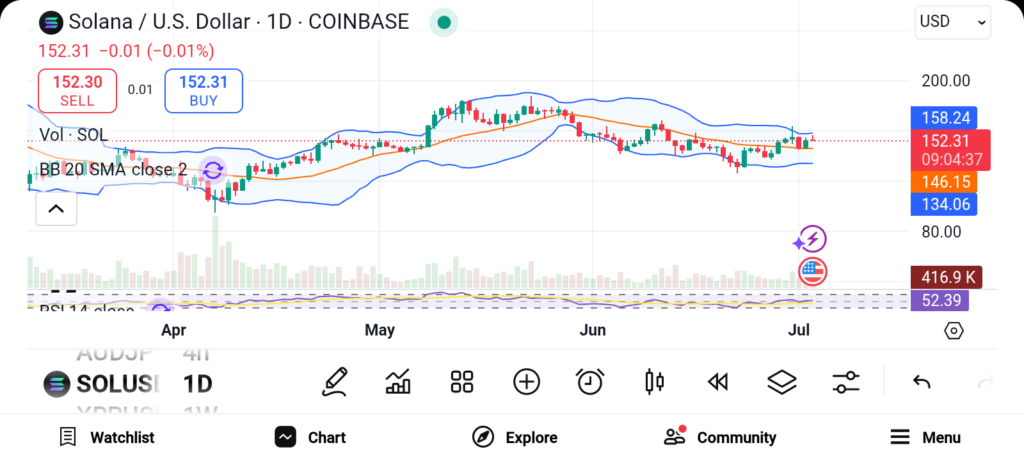Viewport: 1024px width, 461px height.
Task: Tap the 146.15 basis price label
Action: pyautogui.click(x=944, y=182)
